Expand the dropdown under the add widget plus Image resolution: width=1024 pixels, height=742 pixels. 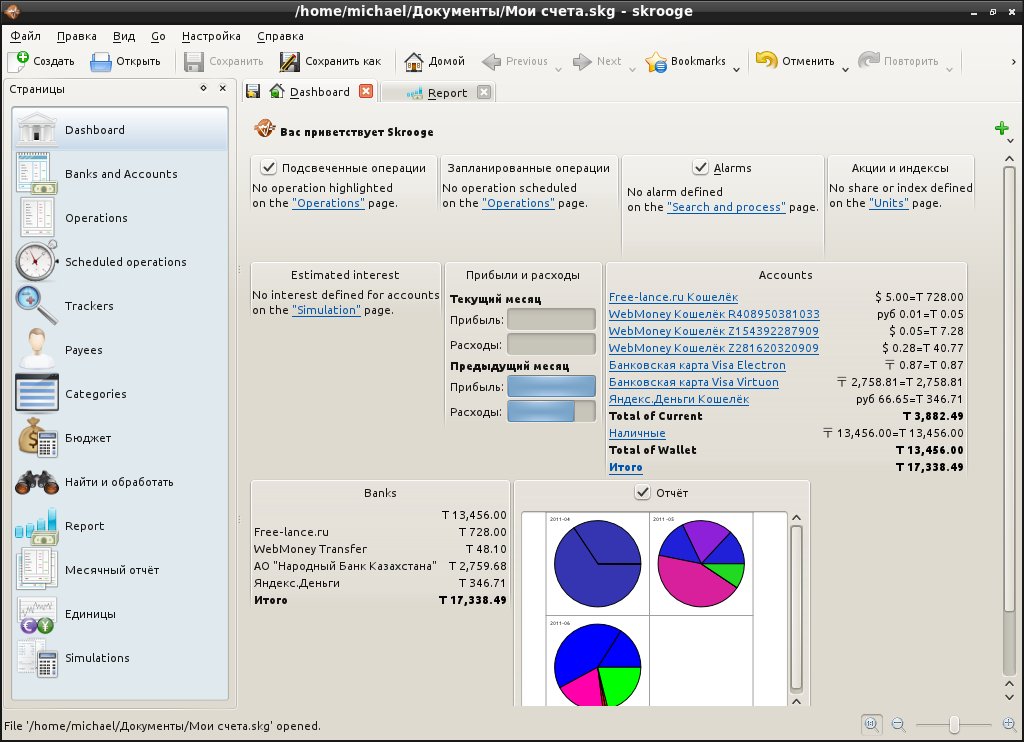pos(1010,140)
